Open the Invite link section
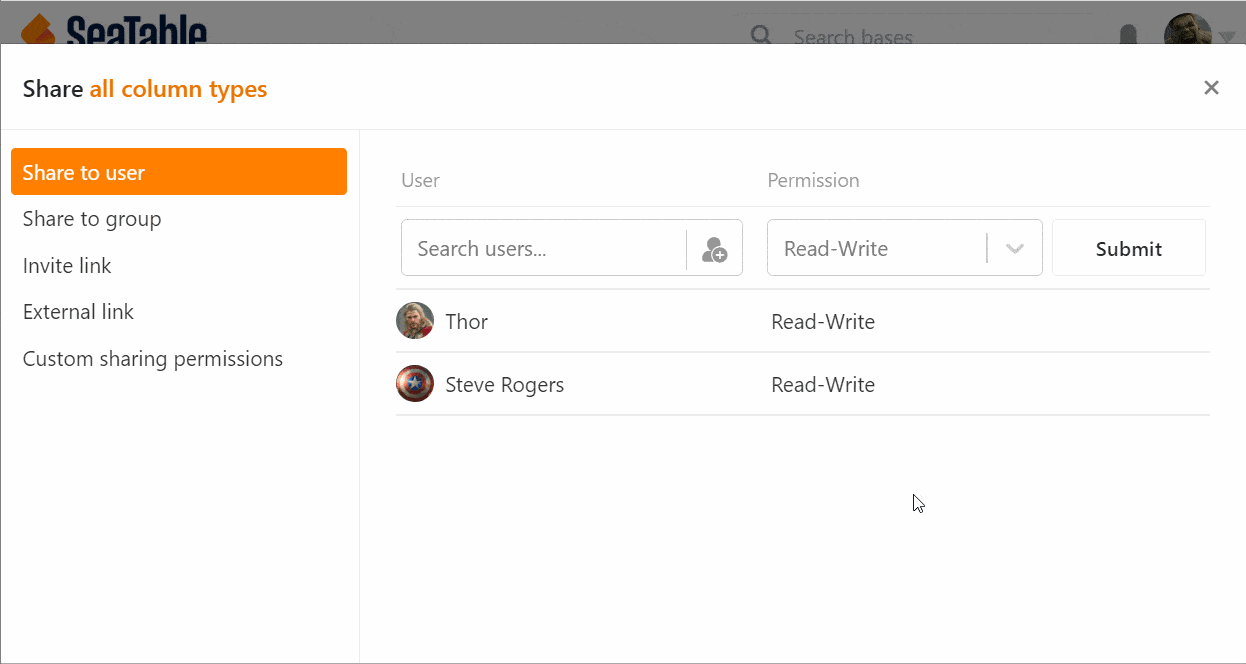The width and height of the screenshot is (1246, 664). point(67,266)
